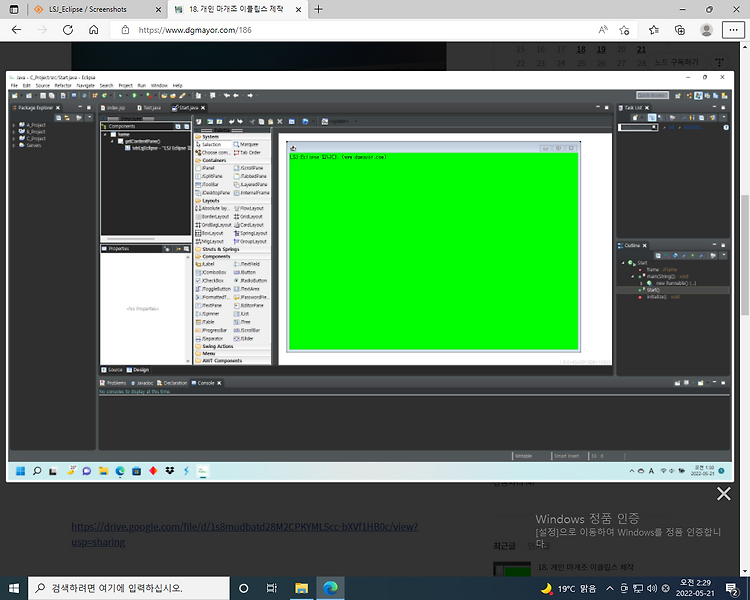Open the File menu in Eclipse screenshot
The image size is (750, 600).
[14, 86]
